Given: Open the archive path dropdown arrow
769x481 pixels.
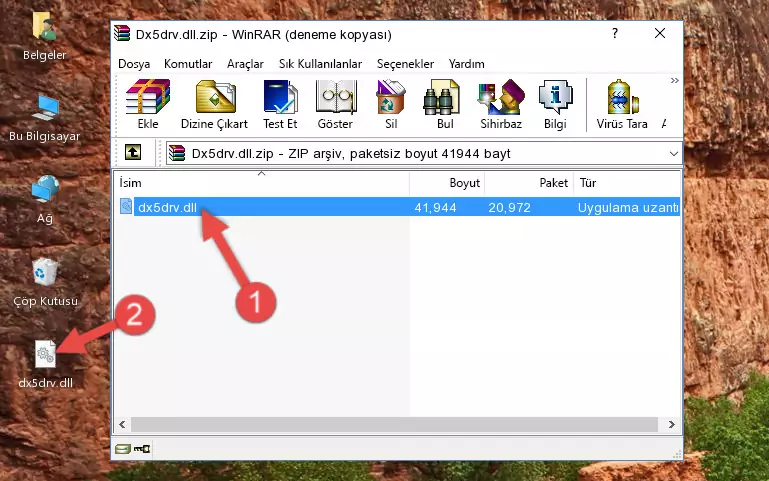Looking at the screenshot, I should click(x=674, y=153).
